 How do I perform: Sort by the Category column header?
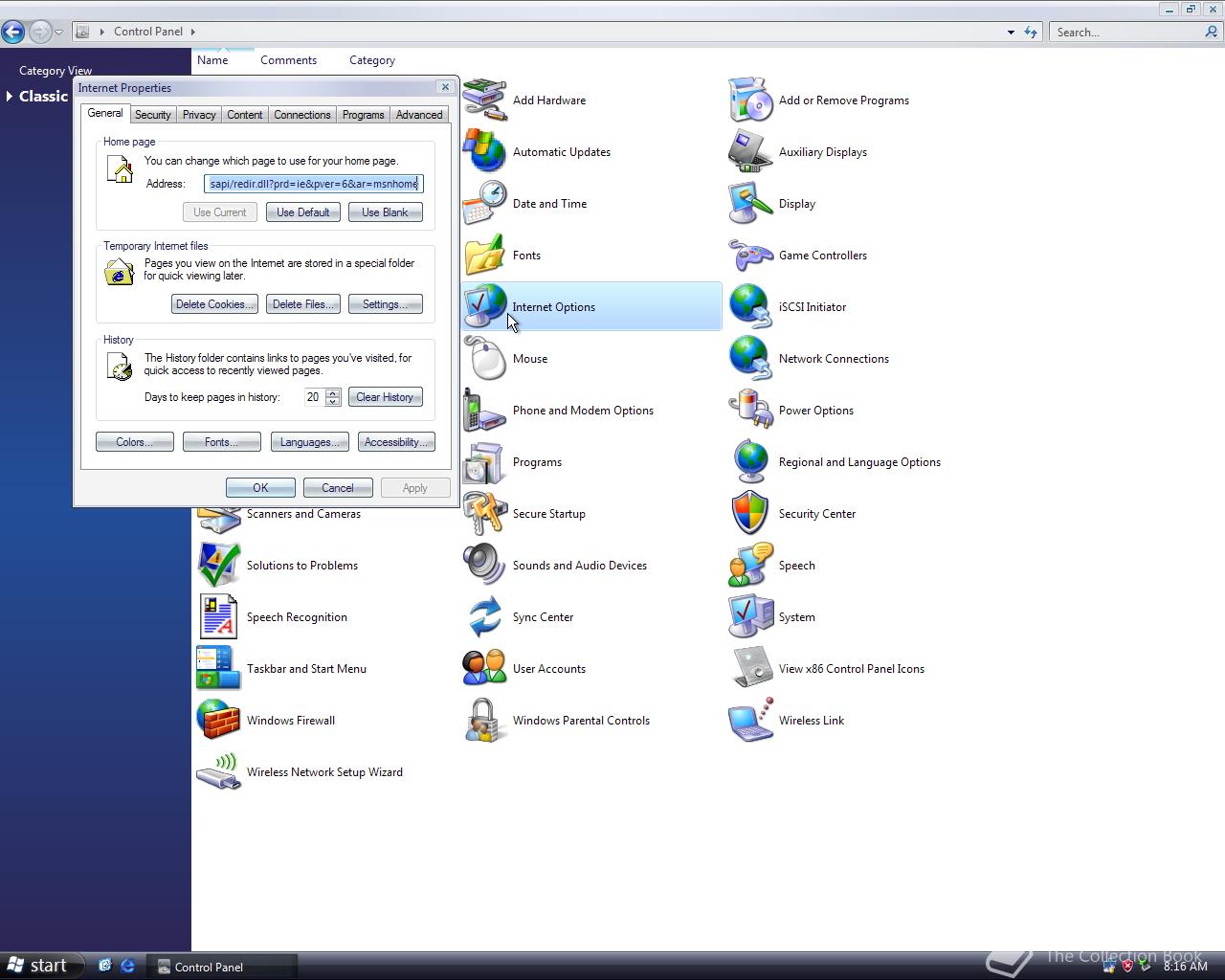coord(372,60)
